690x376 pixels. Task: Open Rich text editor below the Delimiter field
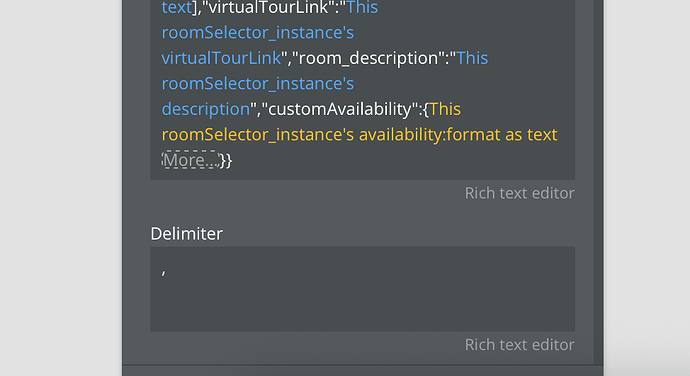519,344
